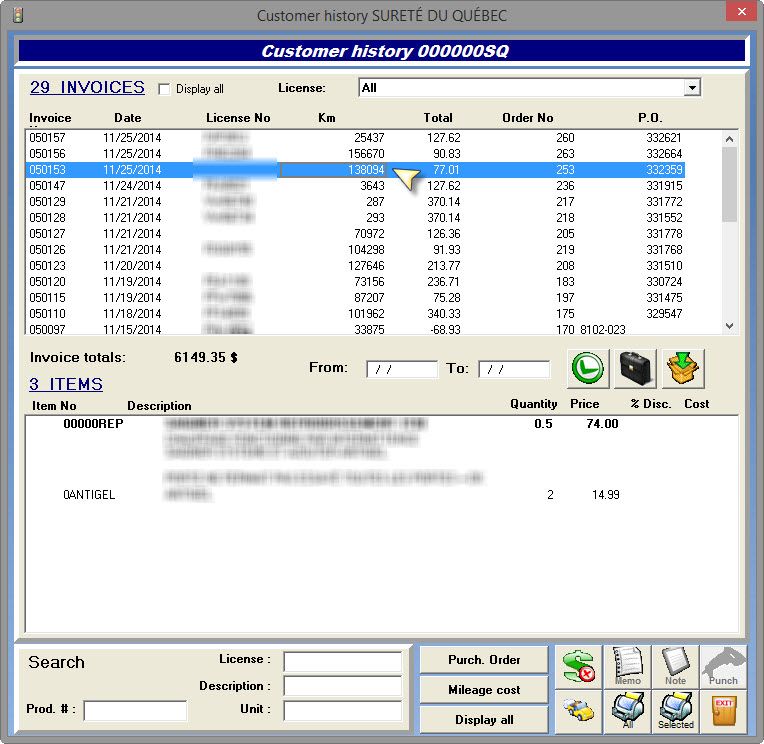Focus the search Unit input field

343,710
